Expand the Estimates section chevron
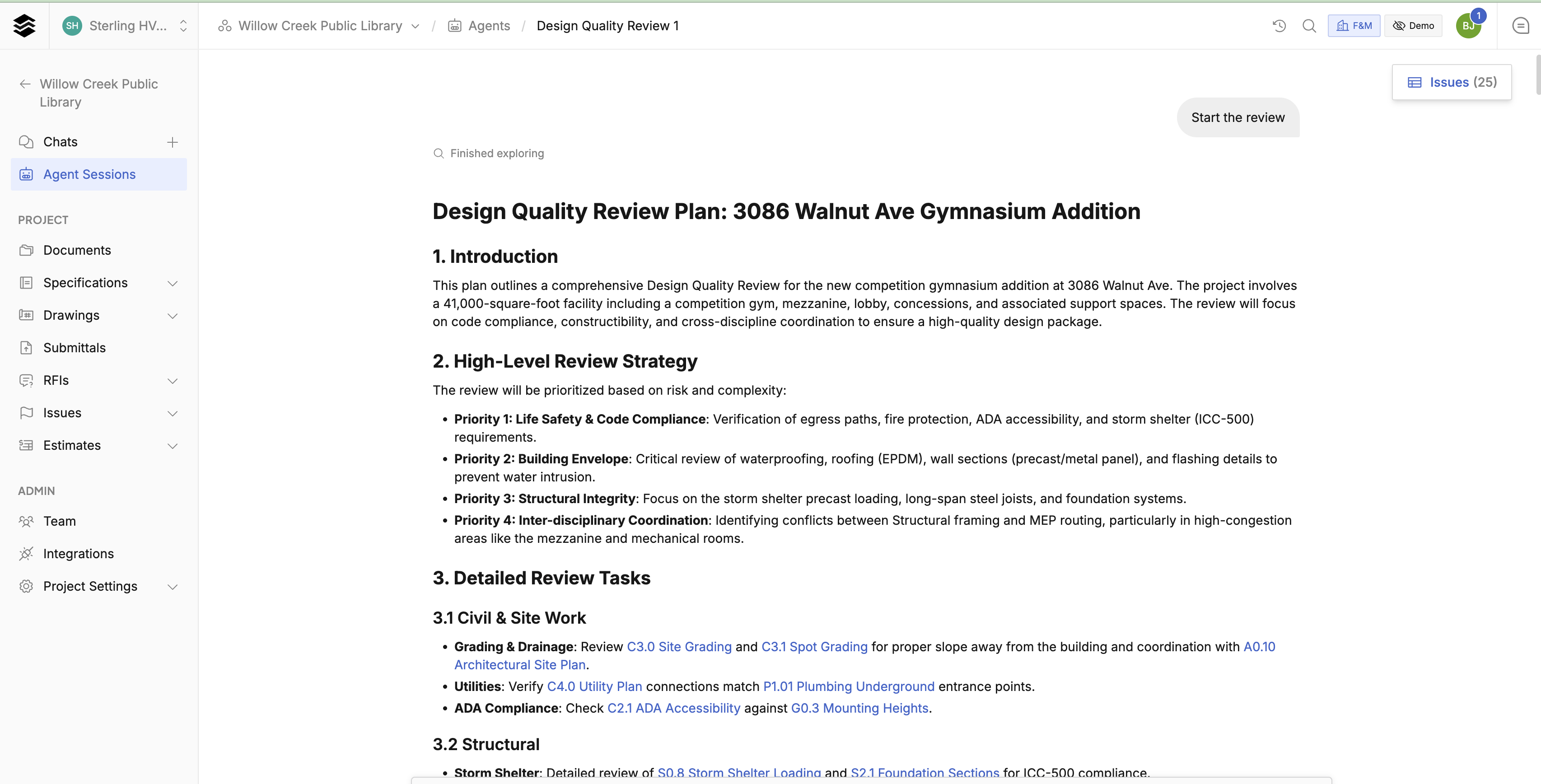The width and height of the screenshot is (1541, 784). click(172, 446)
